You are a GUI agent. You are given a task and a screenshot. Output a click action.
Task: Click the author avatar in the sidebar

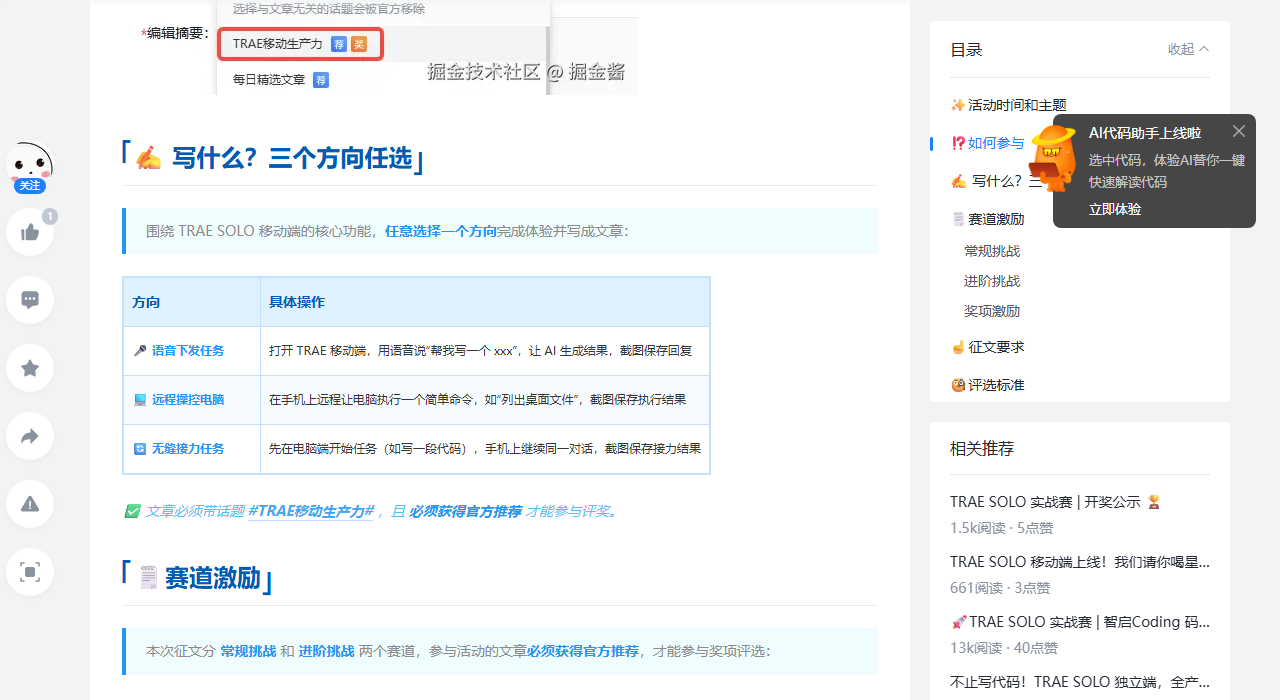tap(30, 164)
